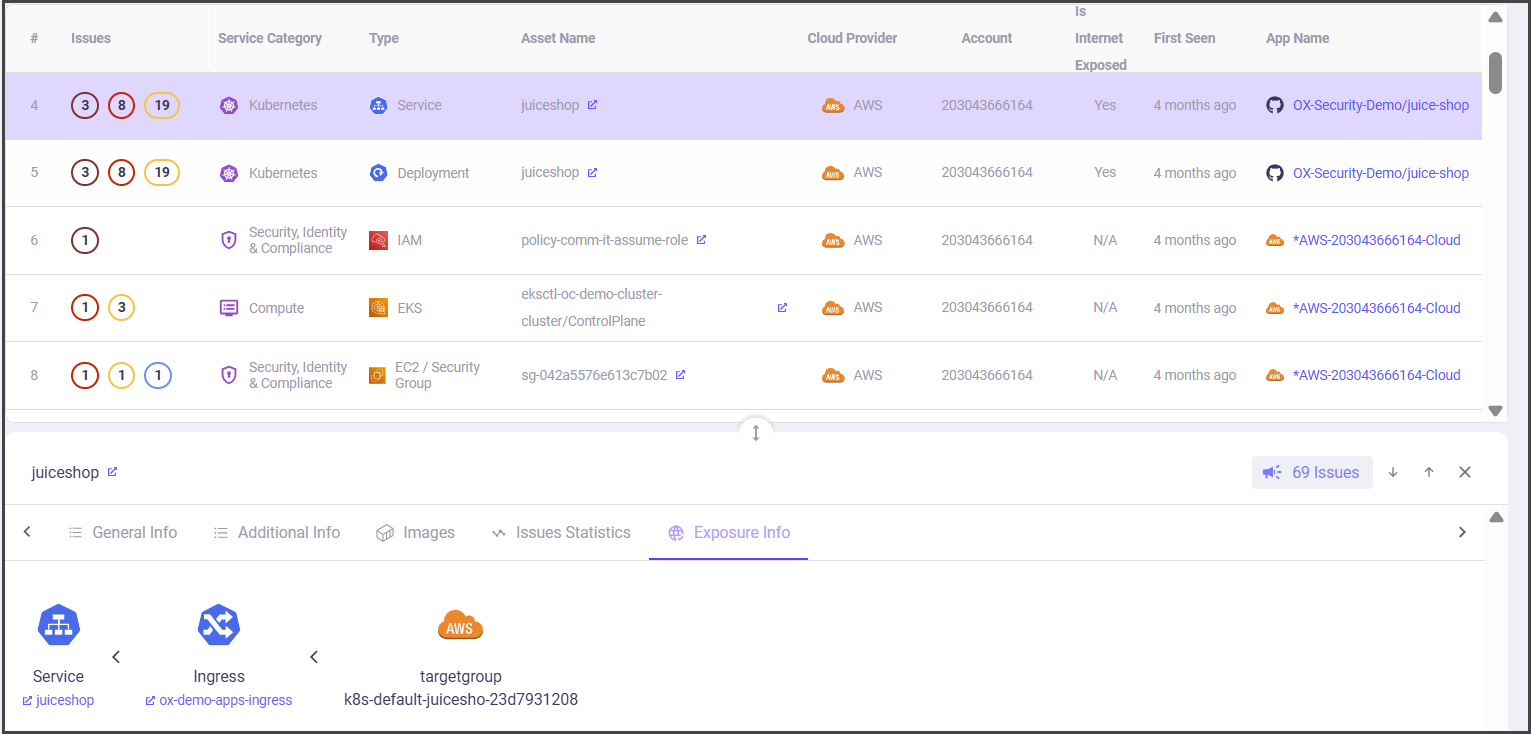Open the Issues Statistics tab
This screenshot has width=1531, height=734.
(561, 533)
